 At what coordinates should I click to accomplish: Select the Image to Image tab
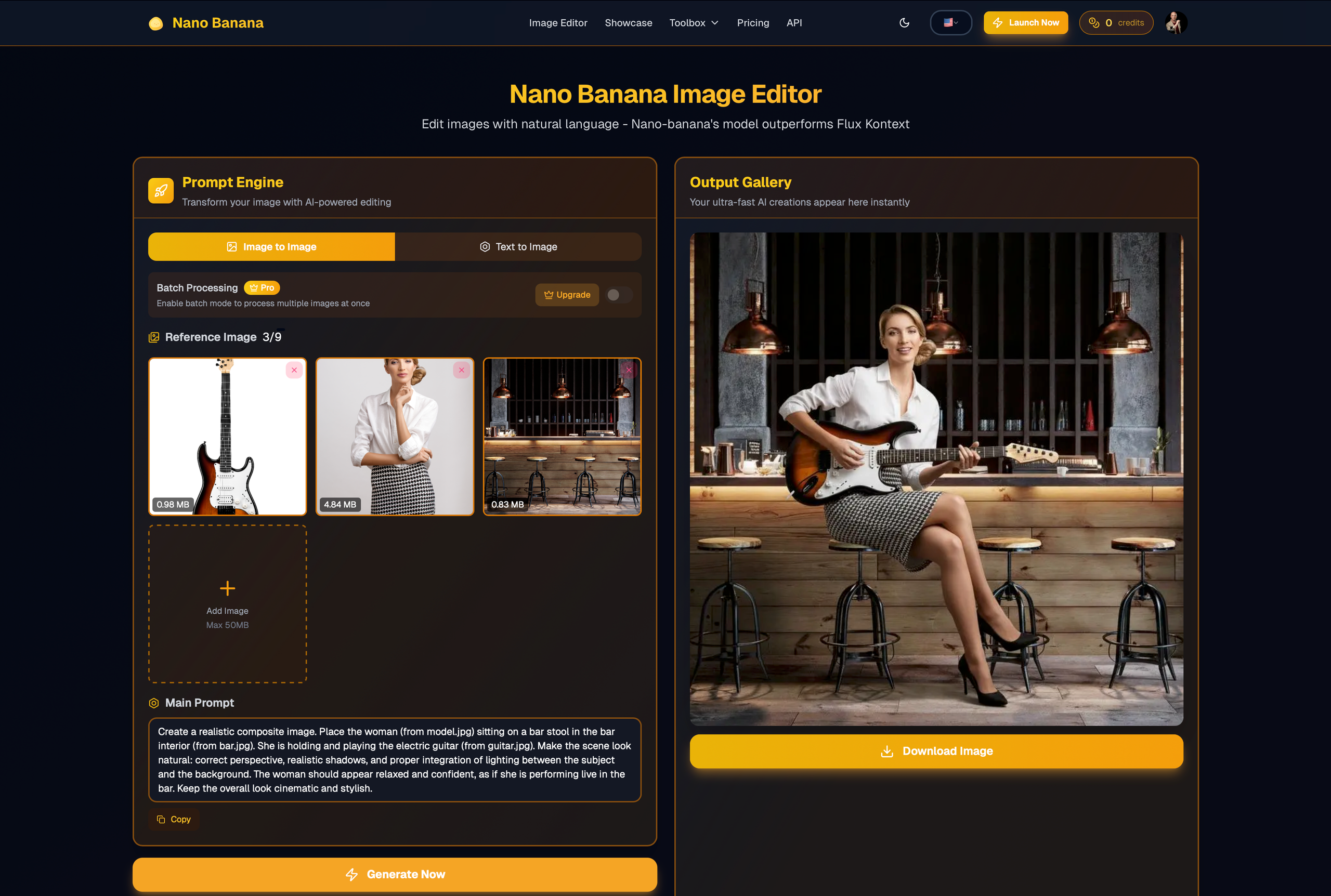[x=271, y=247]
